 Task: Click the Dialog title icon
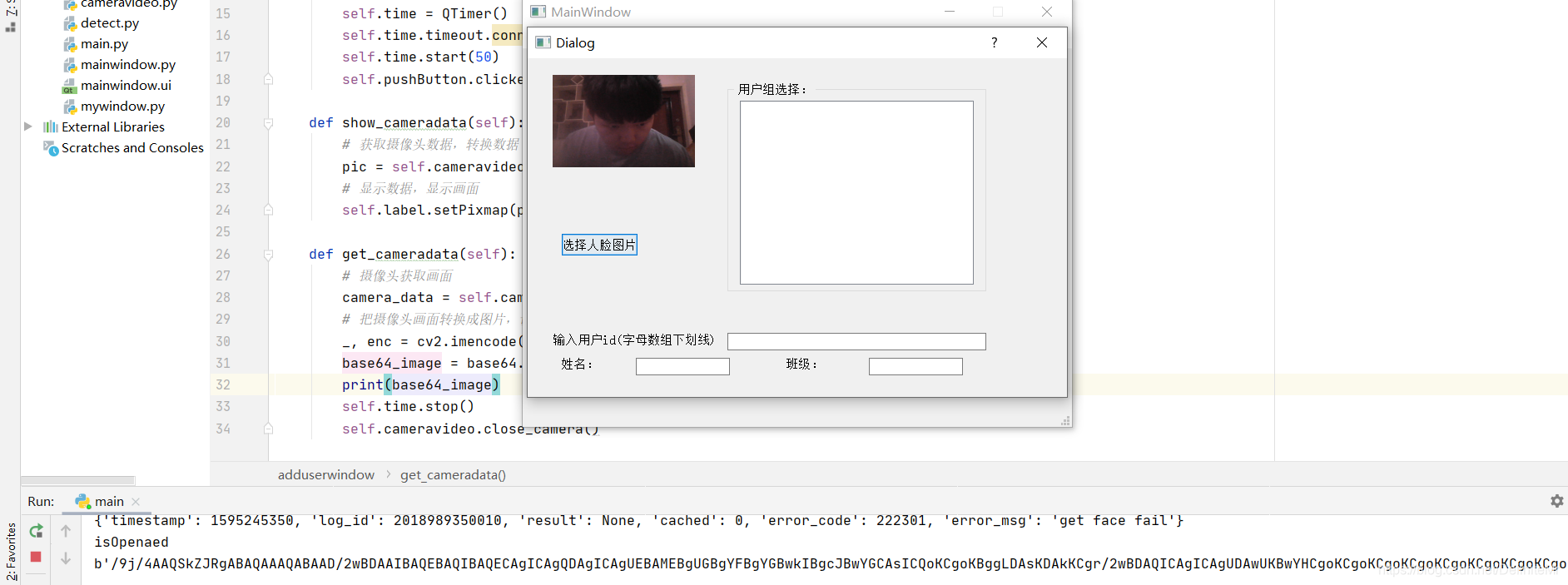pyautogui.click(x=543, y=42)
